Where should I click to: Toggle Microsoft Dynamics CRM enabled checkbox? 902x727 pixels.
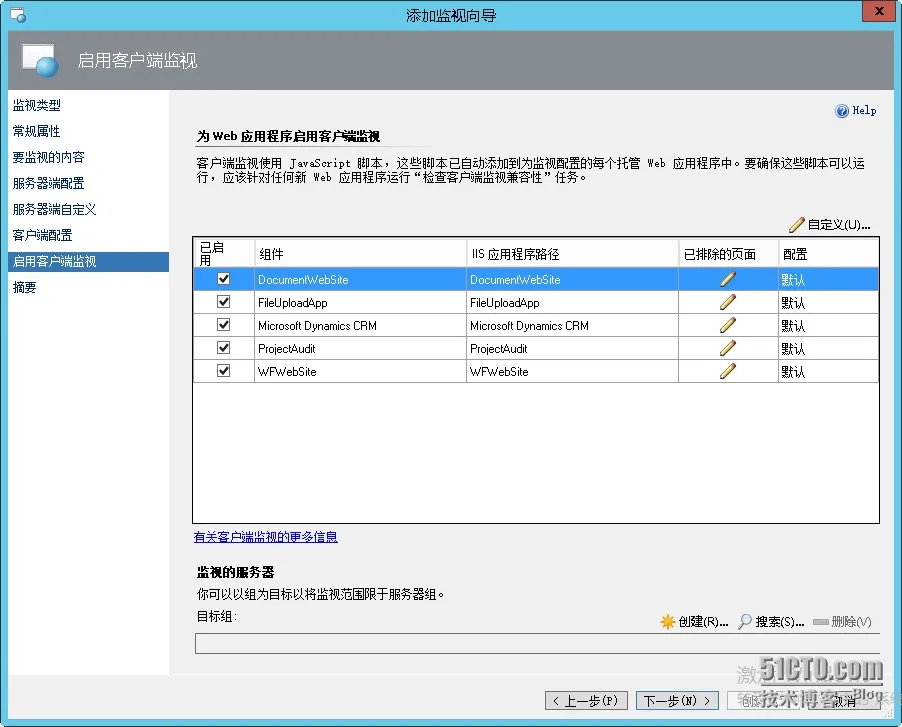[x=223, y=325]
